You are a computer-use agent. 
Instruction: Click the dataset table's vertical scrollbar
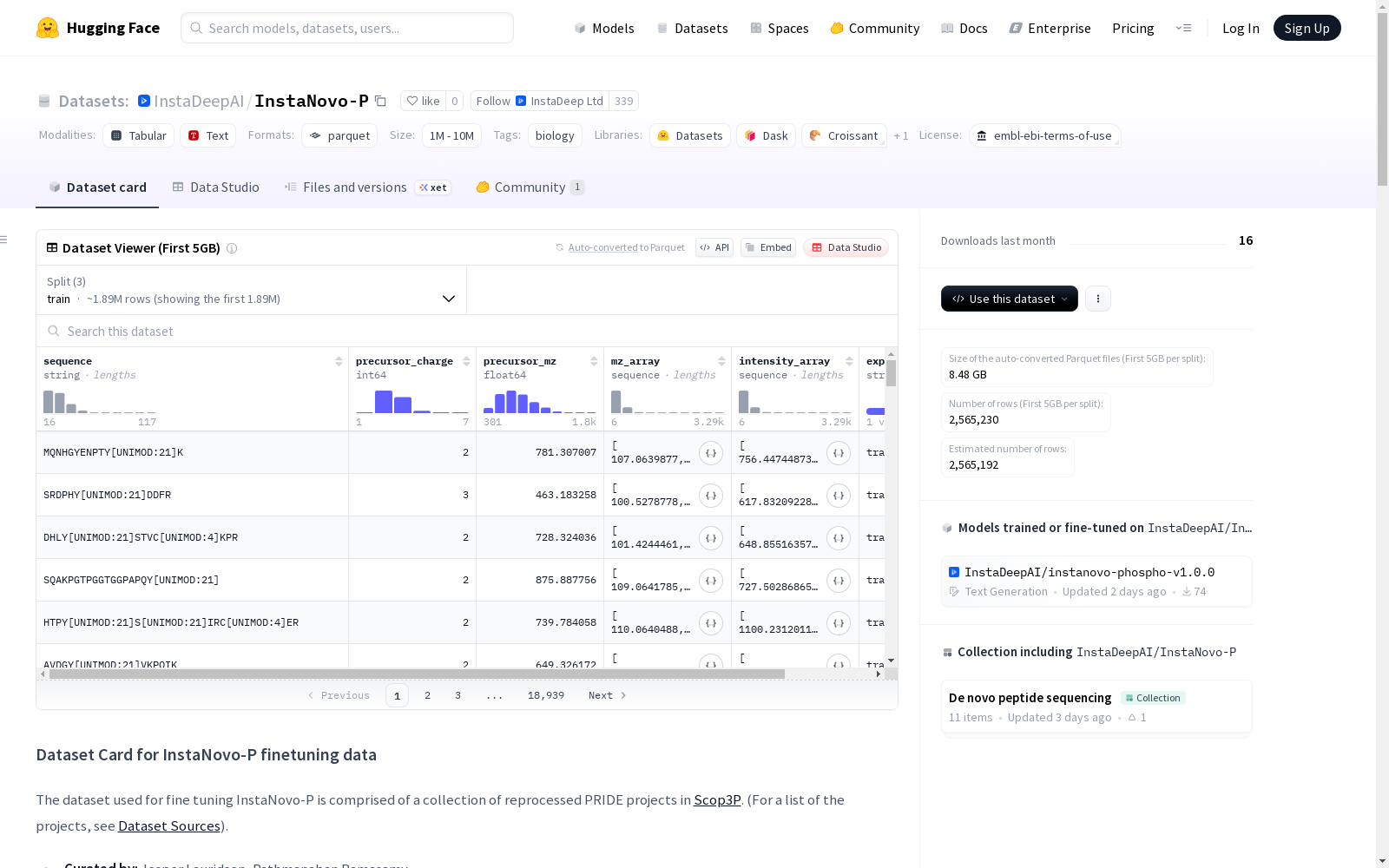point(891,373)
